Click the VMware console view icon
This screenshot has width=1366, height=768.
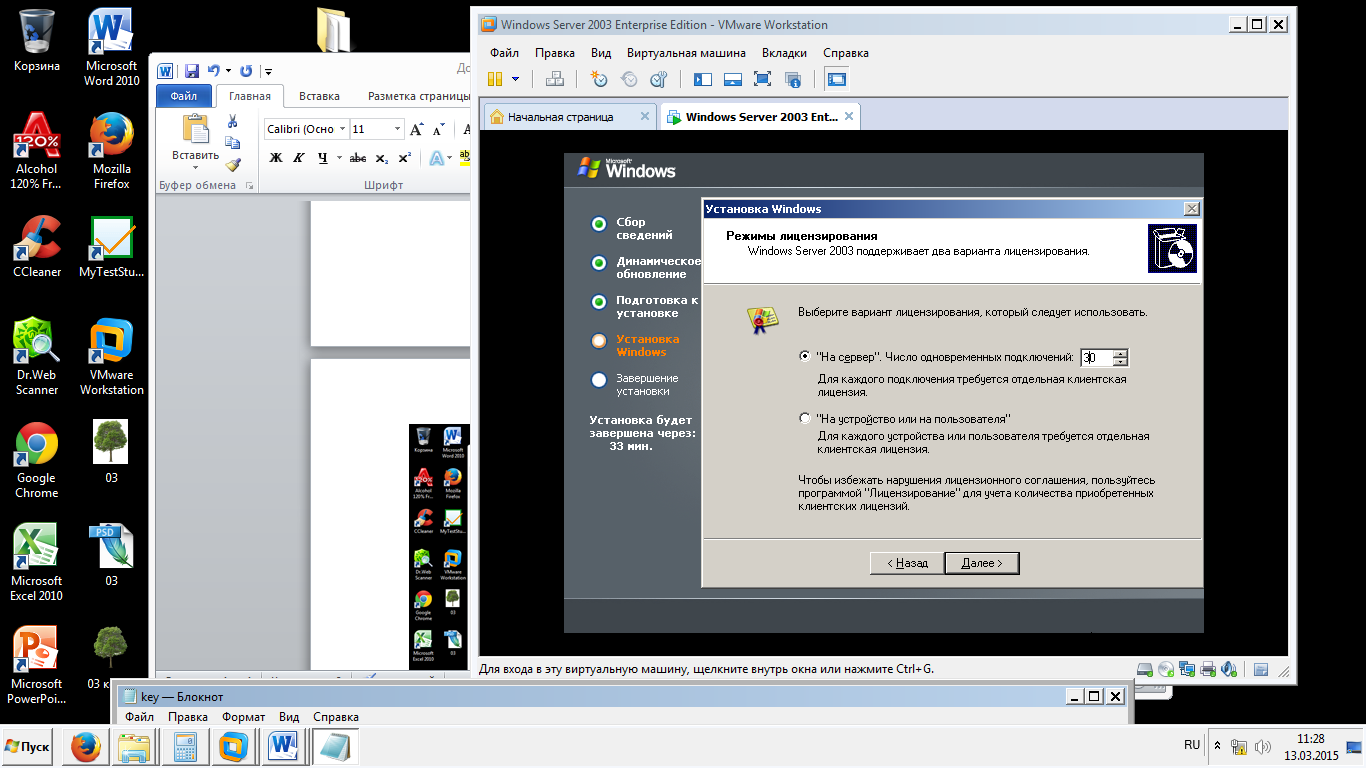(x=836, y=79)
